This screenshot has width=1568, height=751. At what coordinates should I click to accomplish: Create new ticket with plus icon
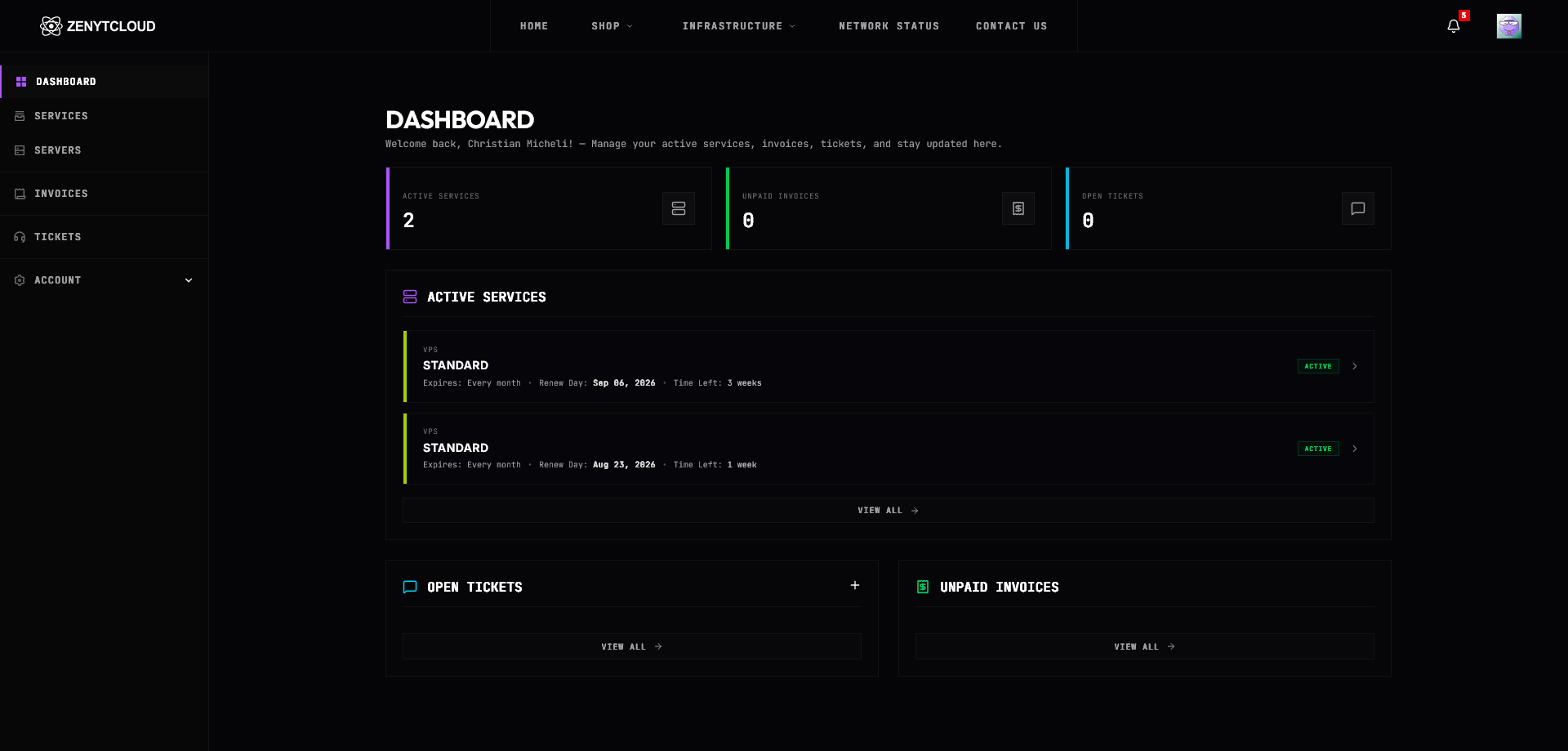[855, 585]
